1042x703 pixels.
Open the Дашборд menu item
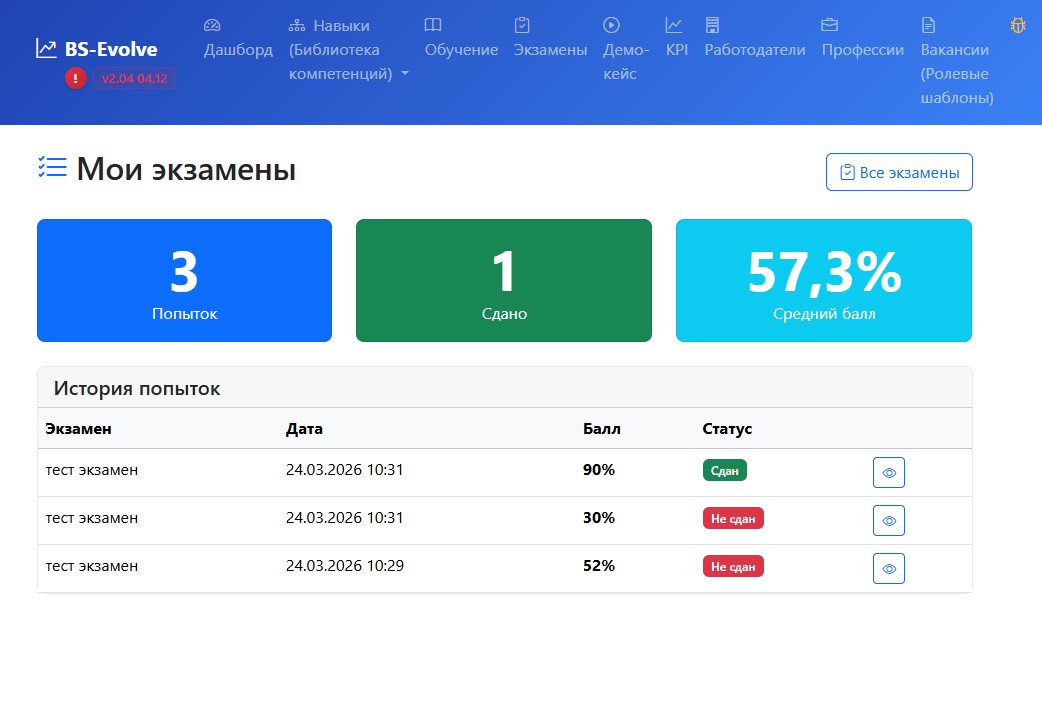(x=238, y=50)
